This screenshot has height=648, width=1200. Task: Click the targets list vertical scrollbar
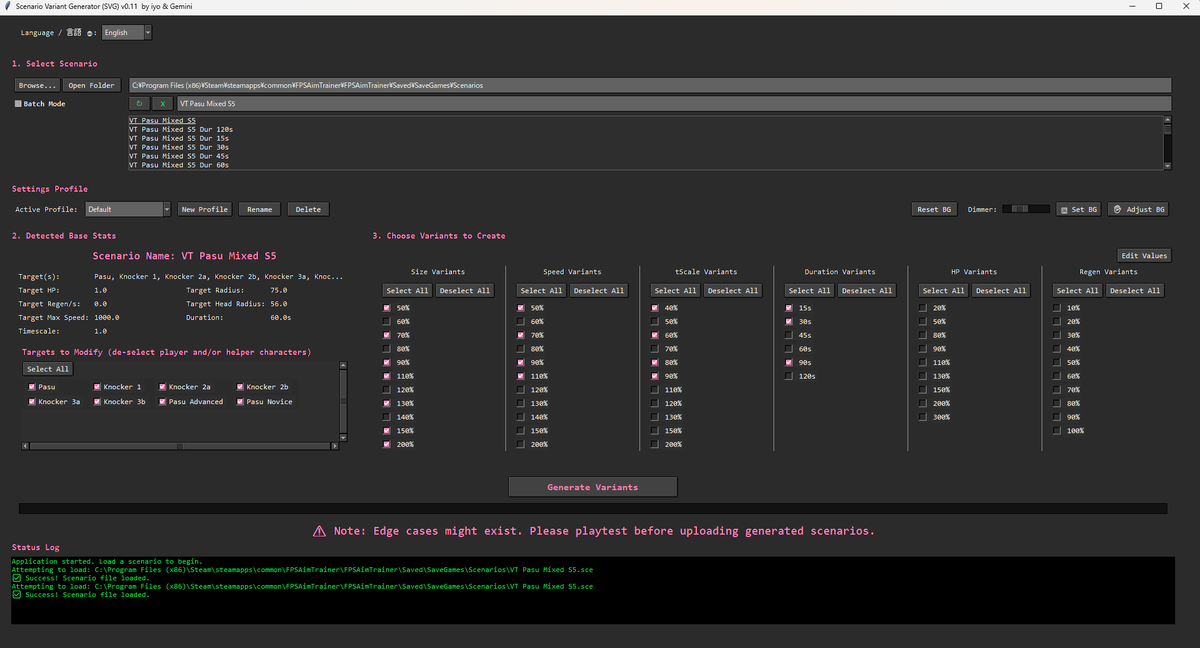point(343,402)
